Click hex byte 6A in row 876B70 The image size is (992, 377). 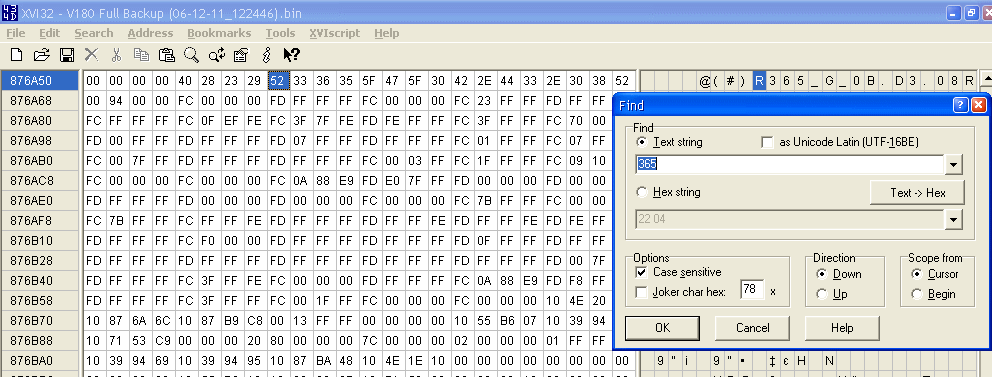coord(139,321)
